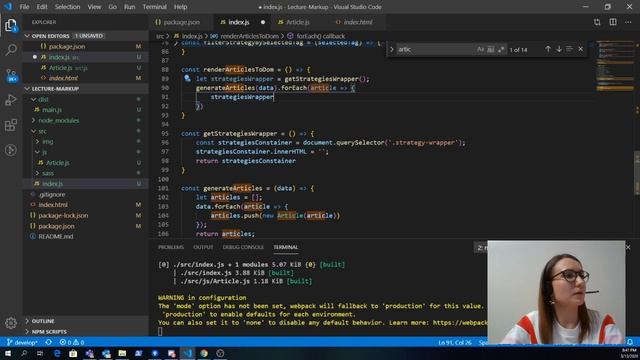Open the Run menu
The width and height of the screenshot is (640, 360).
pos(129,7)
